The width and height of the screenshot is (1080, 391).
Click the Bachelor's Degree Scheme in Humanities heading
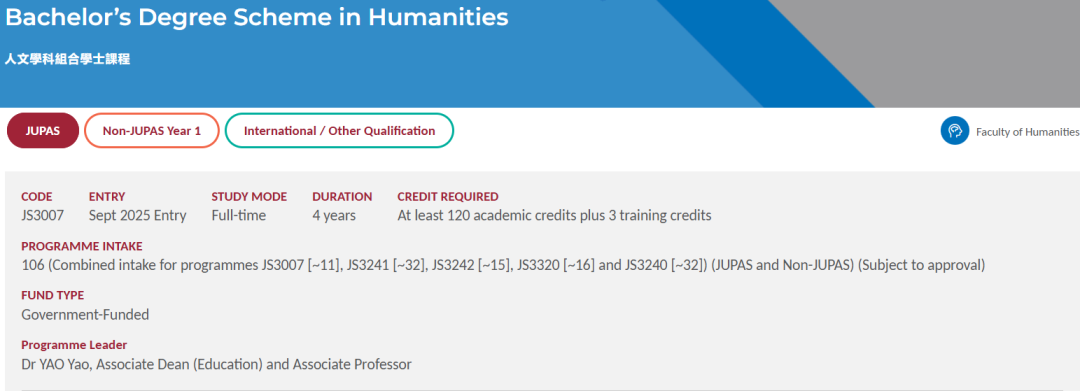[x=256, y=18]
